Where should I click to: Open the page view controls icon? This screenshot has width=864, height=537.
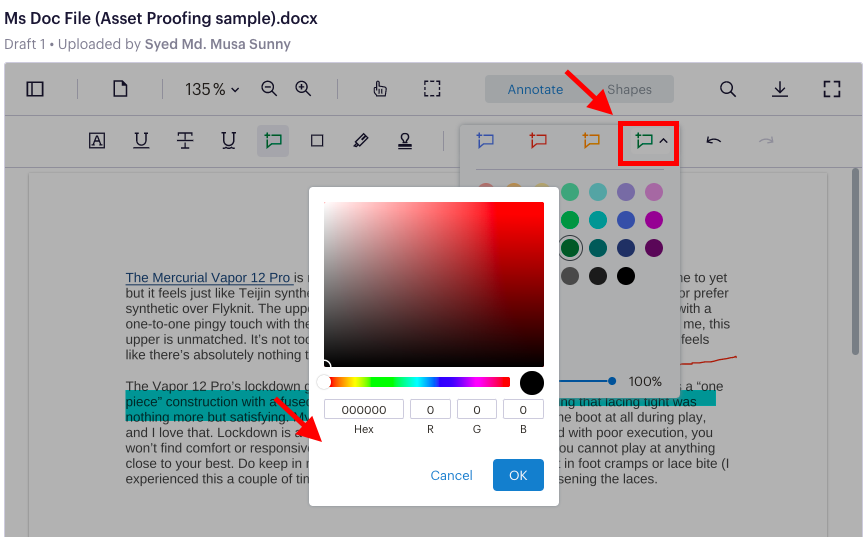(x=120, y=89)
